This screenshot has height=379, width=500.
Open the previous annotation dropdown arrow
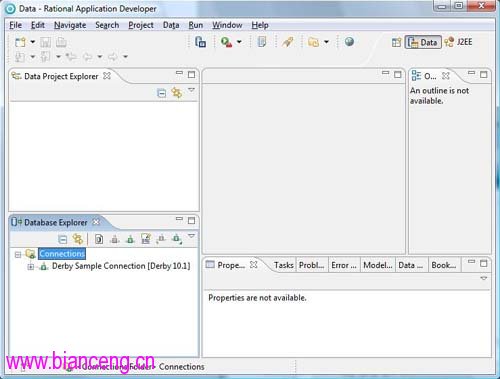click(58, 57)
